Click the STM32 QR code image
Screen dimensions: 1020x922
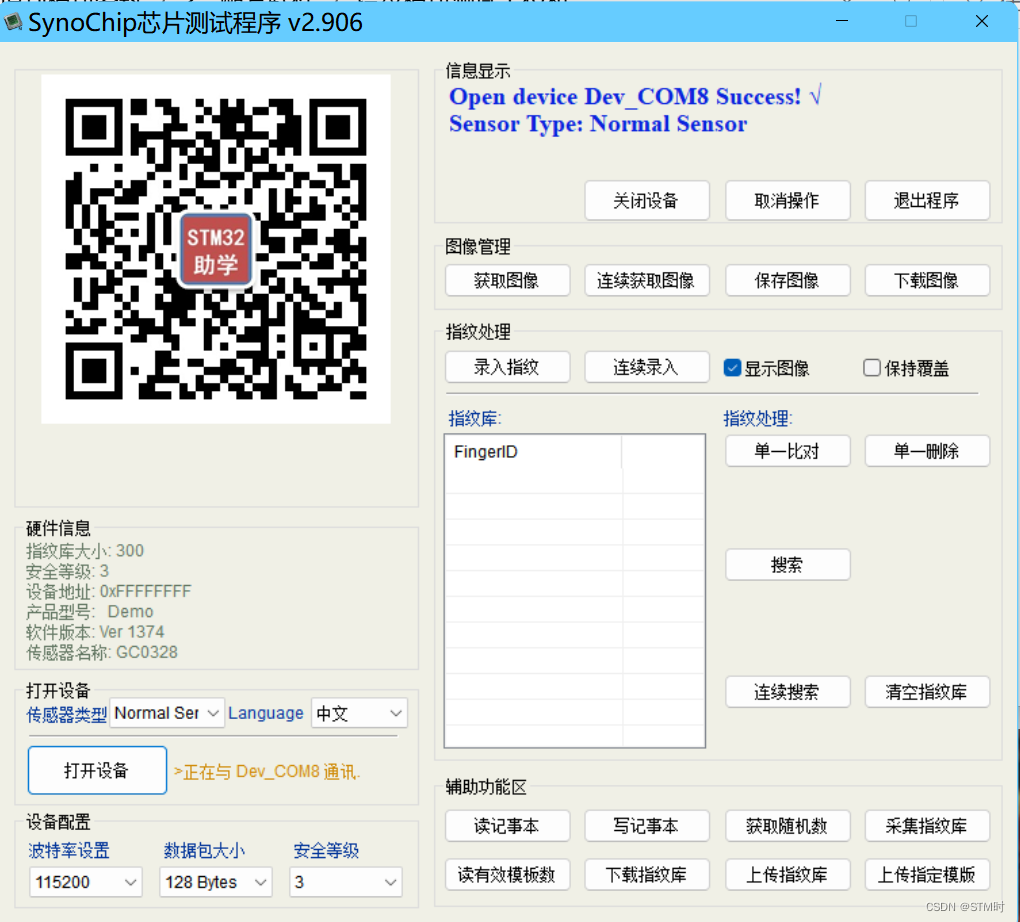coord(216,249)
